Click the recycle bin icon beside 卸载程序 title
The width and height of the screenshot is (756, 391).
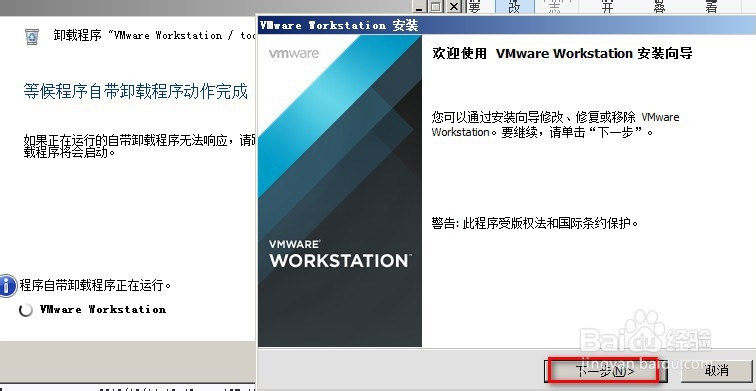tap(32, 37)
